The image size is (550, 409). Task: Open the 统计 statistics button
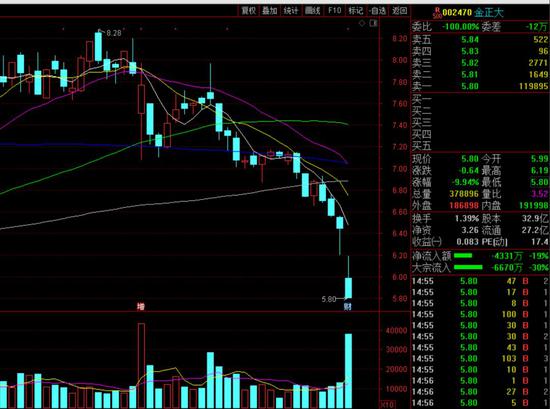tap(291, 11)
